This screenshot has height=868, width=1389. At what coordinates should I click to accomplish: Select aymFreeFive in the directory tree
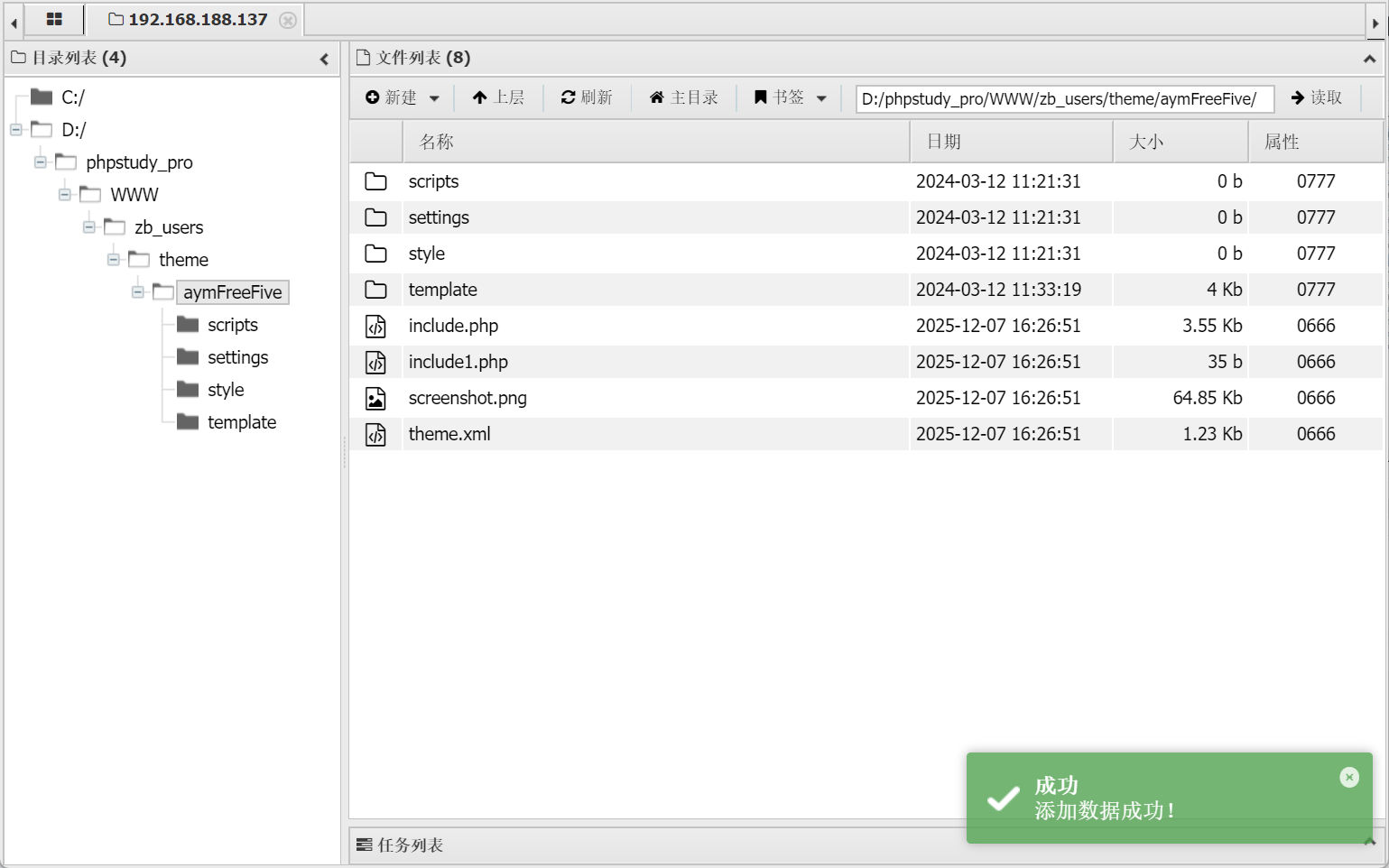233,292
